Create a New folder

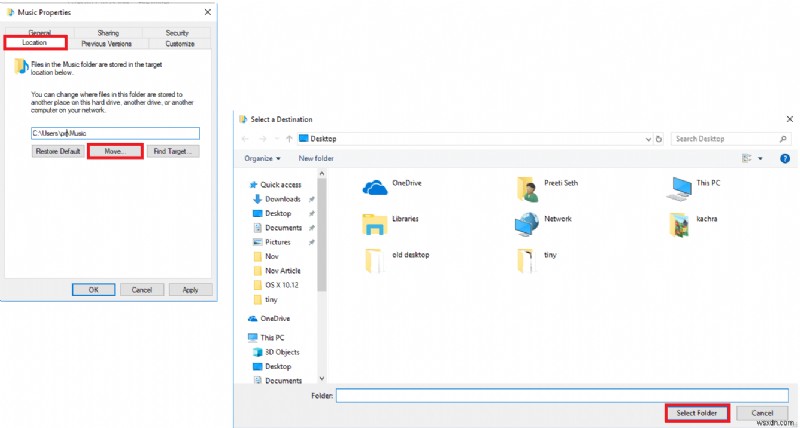pos(316,159)
